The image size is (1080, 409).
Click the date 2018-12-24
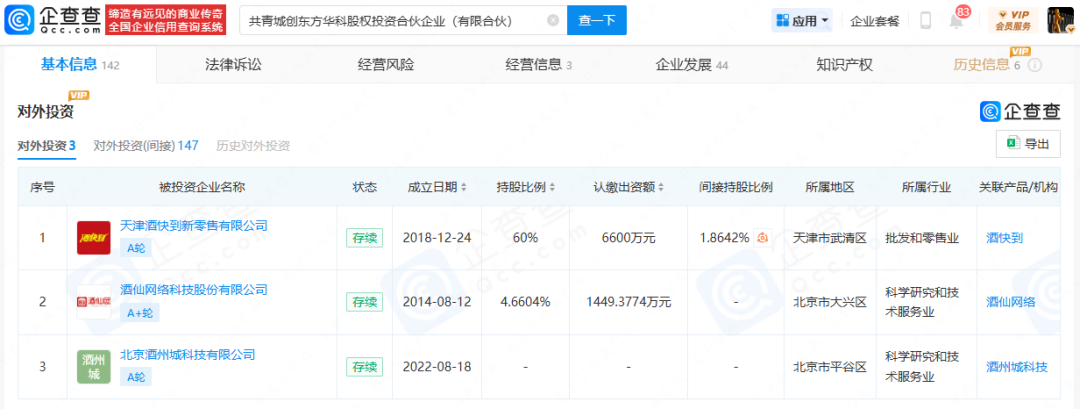click(x=437, y=238)
